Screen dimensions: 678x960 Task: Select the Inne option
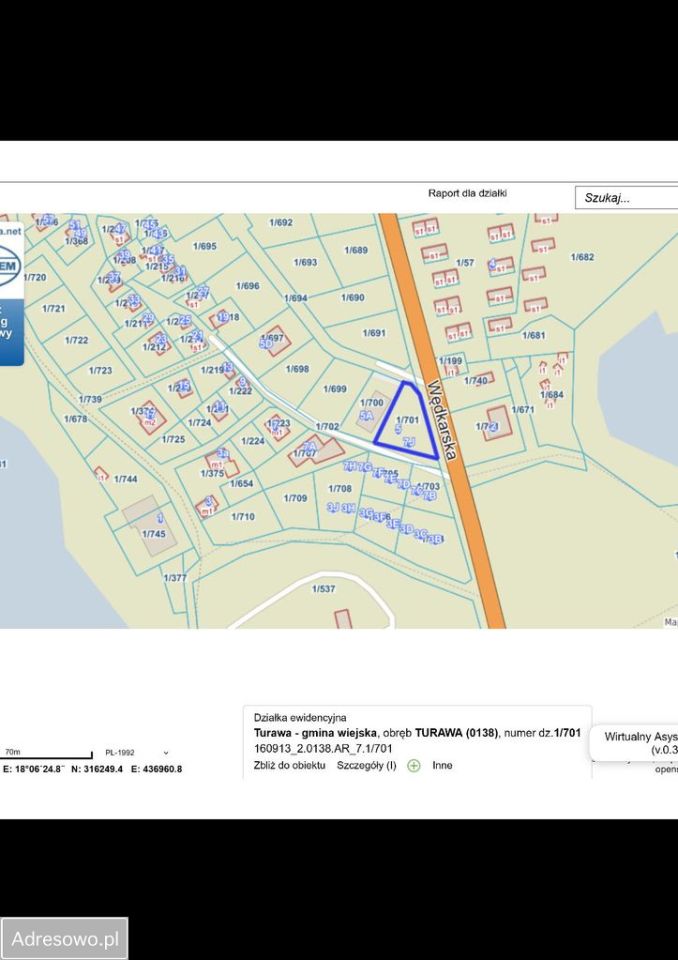point(442,765)
